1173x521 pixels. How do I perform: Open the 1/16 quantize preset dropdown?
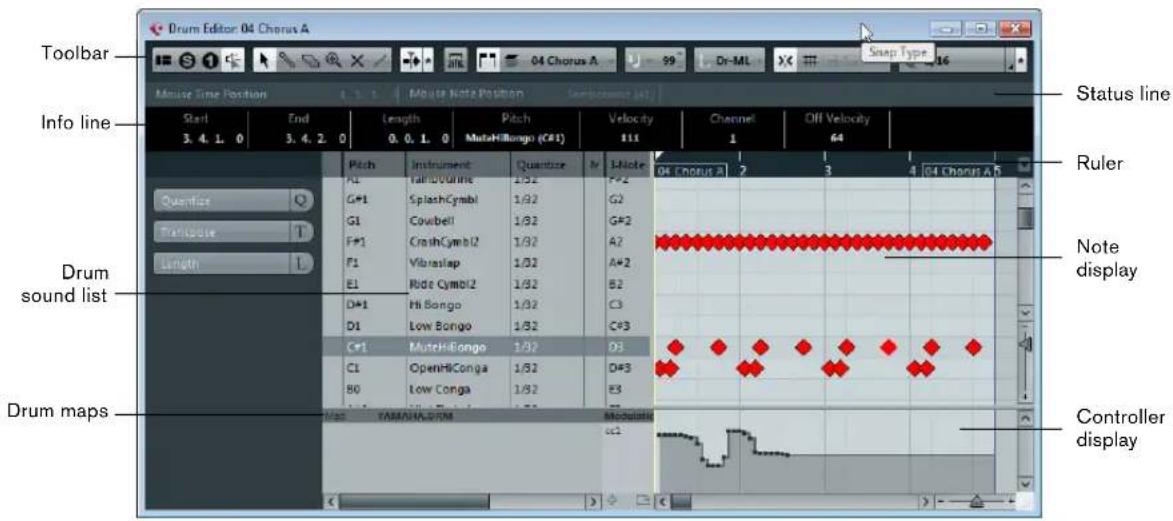953,62
